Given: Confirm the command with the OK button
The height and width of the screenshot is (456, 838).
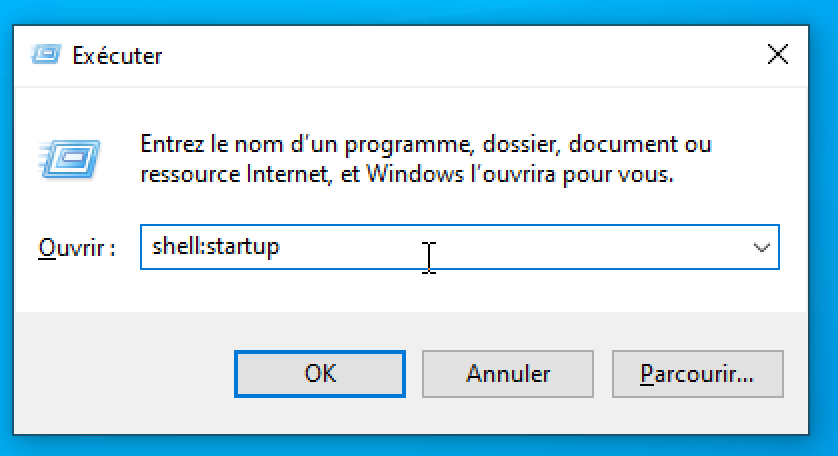Looking at the screenshot, I should pos(320,374).
